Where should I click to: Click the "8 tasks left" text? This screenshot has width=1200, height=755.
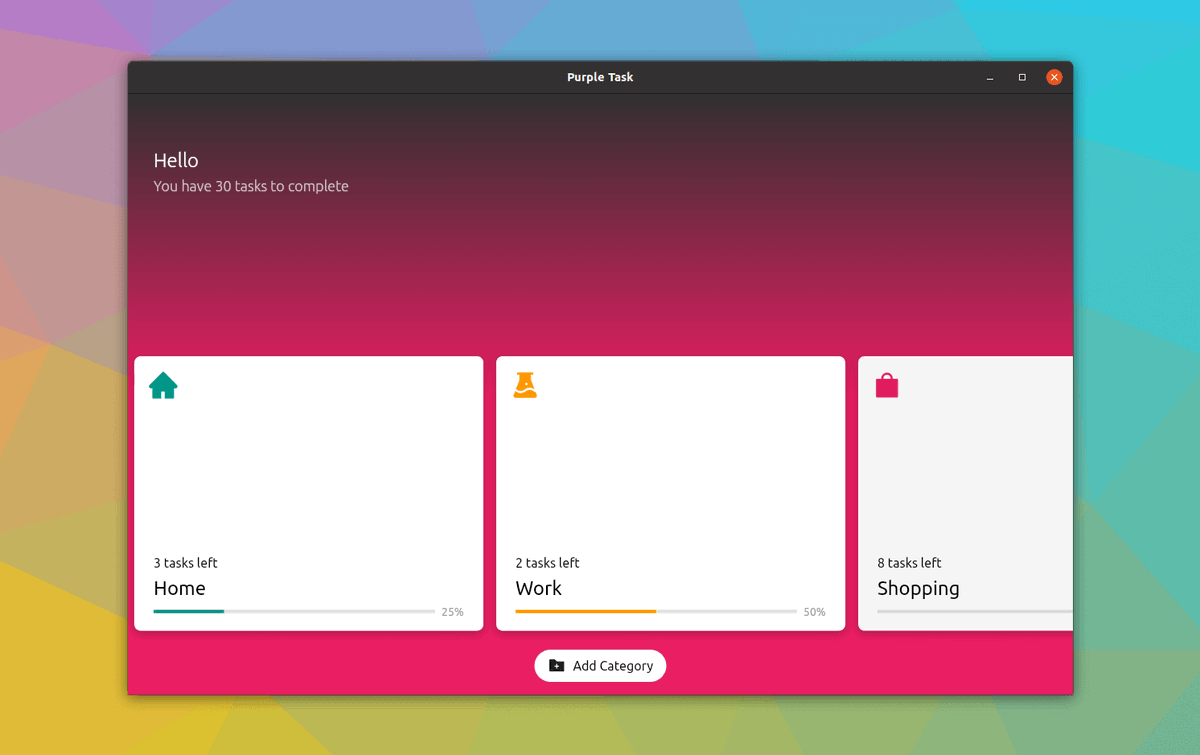tap(910, 563)
